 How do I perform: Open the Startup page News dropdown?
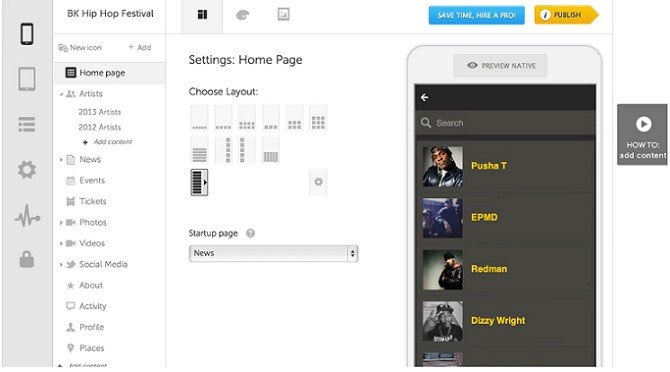tap(273, 253)
